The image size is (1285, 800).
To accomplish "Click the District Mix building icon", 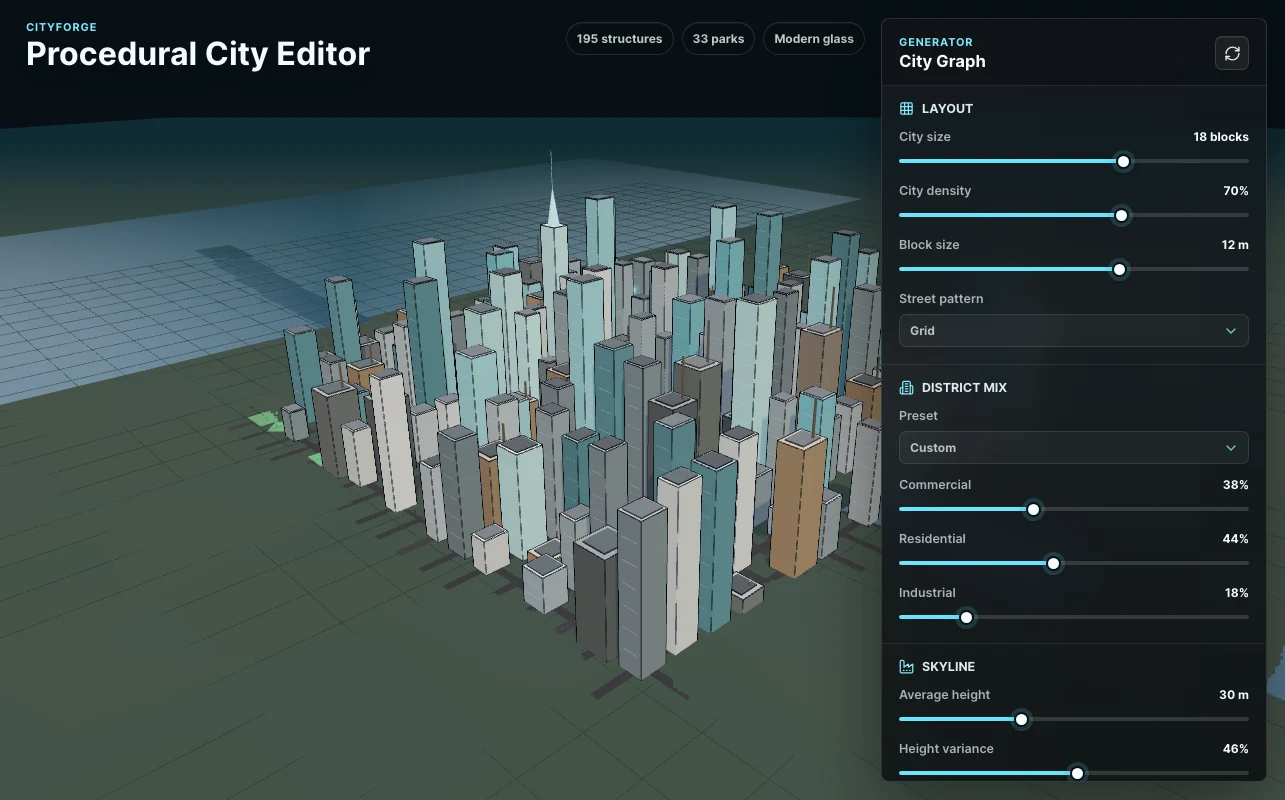I will click(x=907, y=387).
